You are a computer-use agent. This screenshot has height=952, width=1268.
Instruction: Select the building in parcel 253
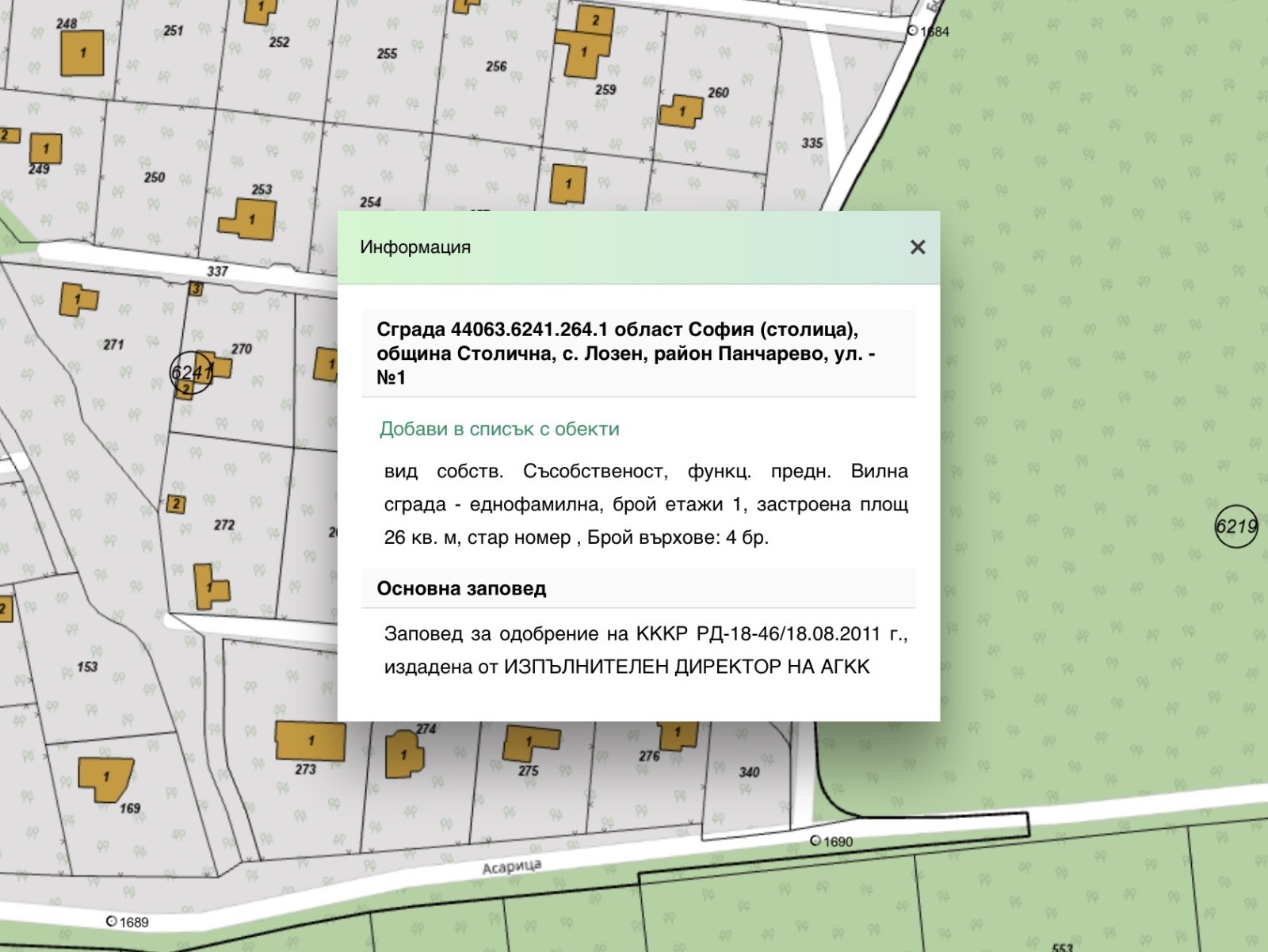point(251,219)
